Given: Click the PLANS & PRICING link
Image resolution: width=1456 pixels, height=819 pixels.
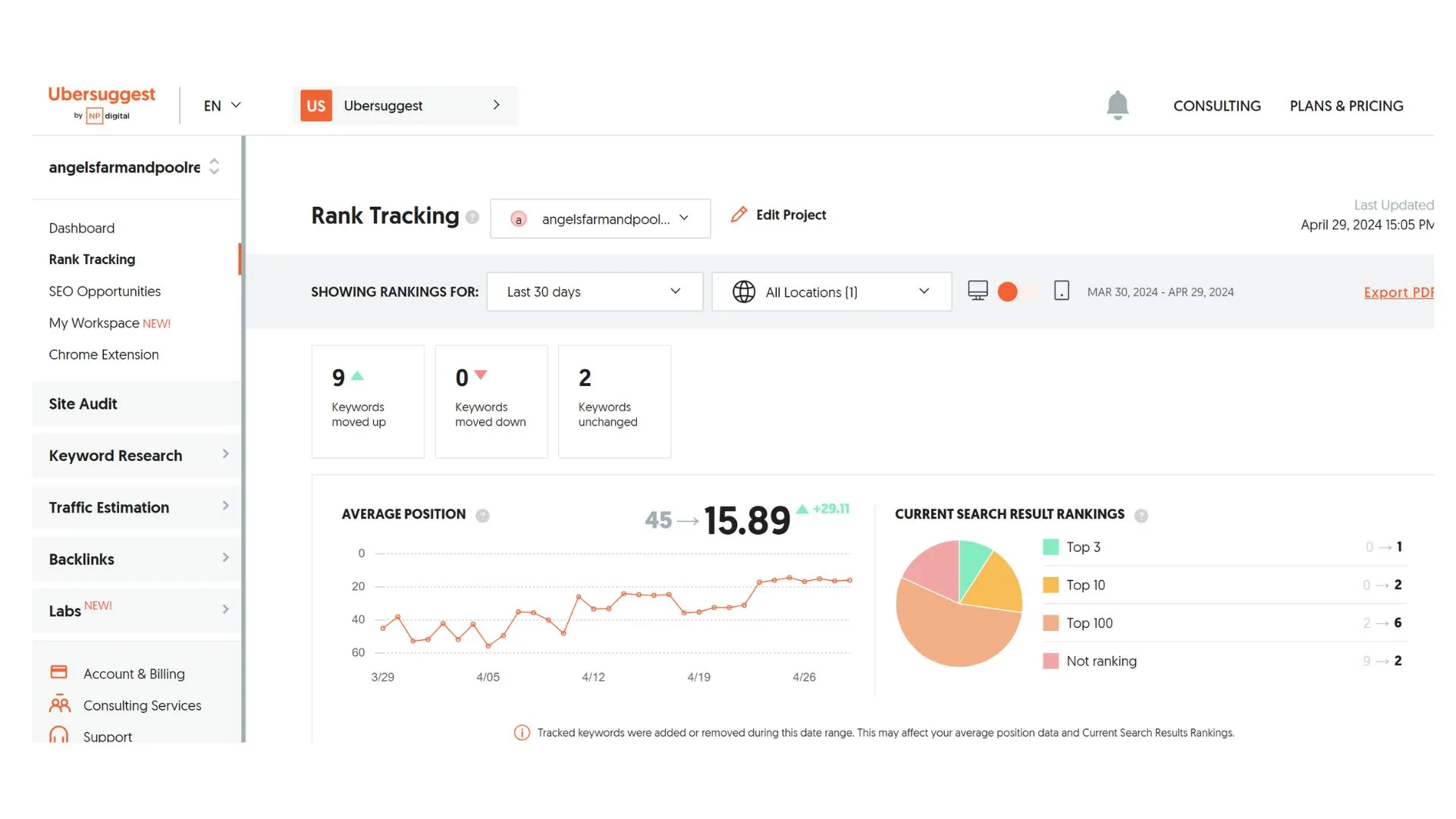Looking at the screenshot, I should [x=1347, y=106].
